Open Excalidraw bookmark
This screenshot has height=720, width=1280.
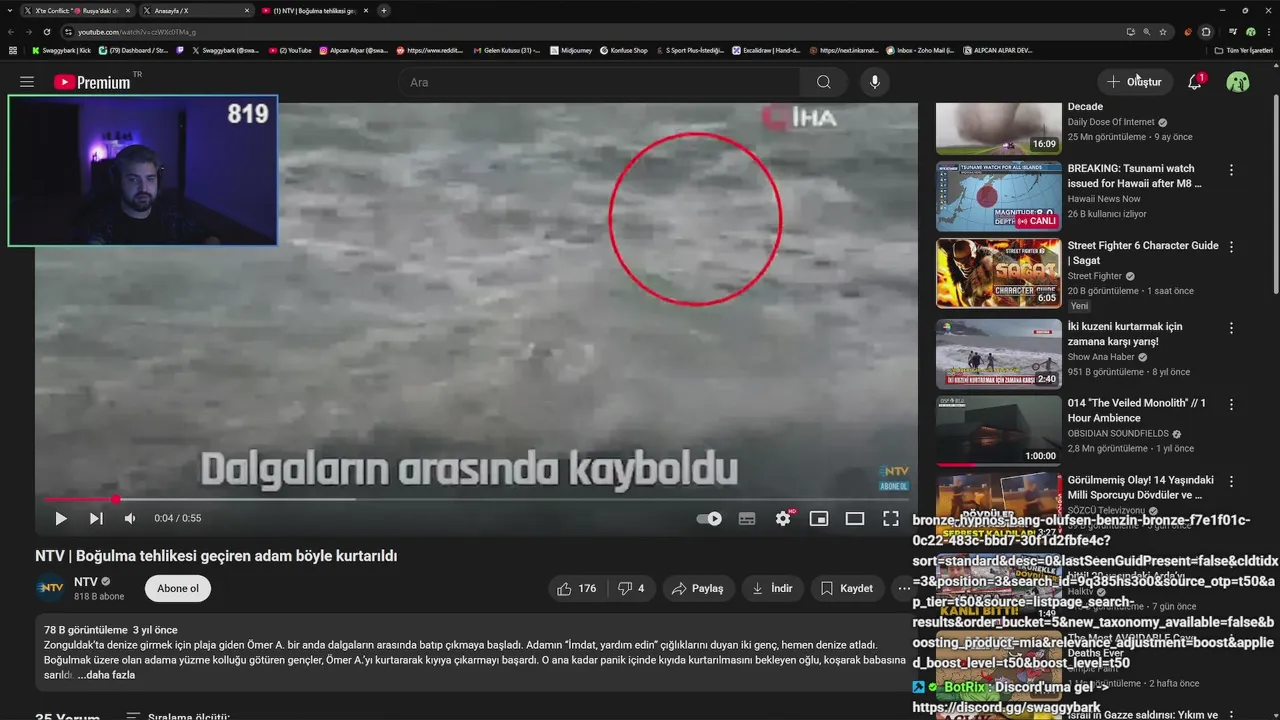[766, 50]
